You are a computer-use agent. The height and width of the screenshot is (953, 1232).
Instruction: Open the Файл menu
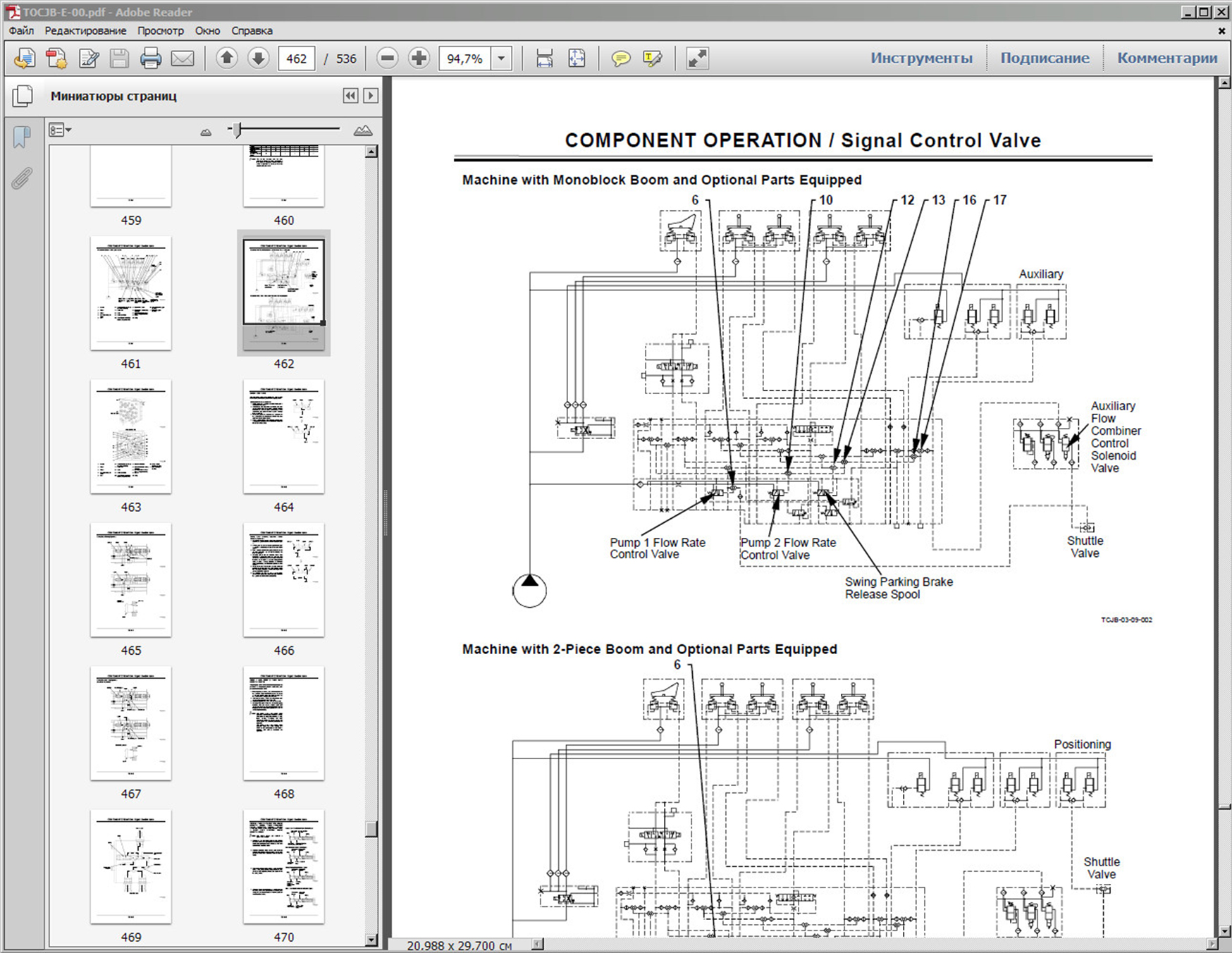point(21,31)
